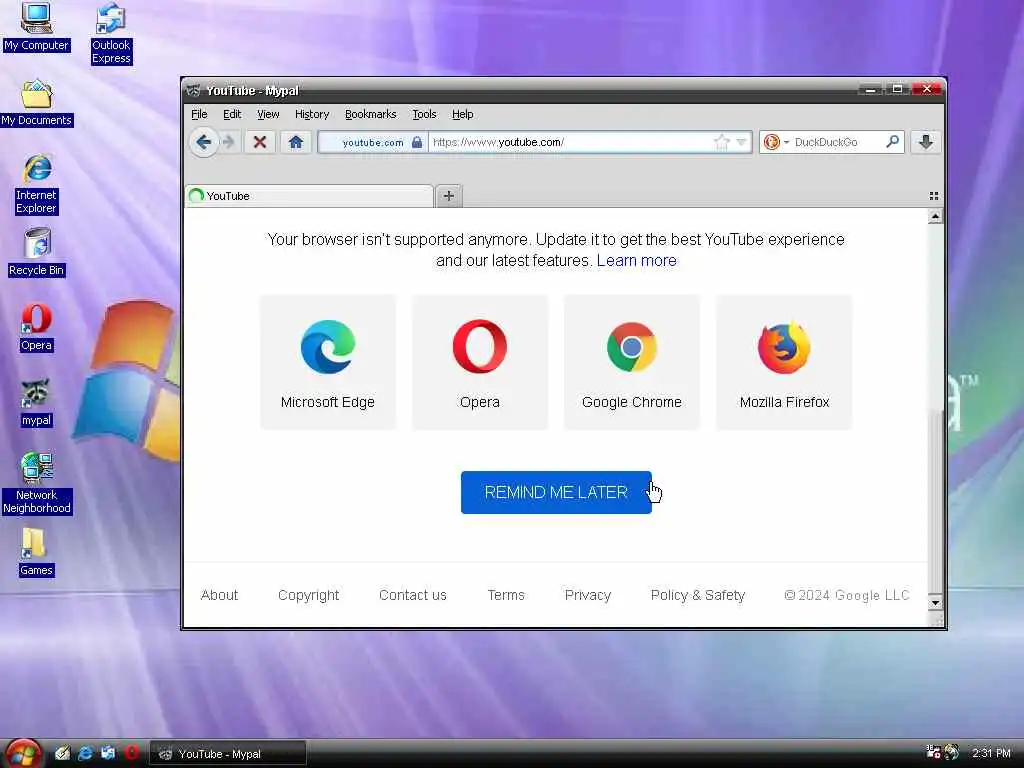Click the page scrollbar up arrow
The height and width of the screenshot is (768, 1024).
(x=935, y=216)
